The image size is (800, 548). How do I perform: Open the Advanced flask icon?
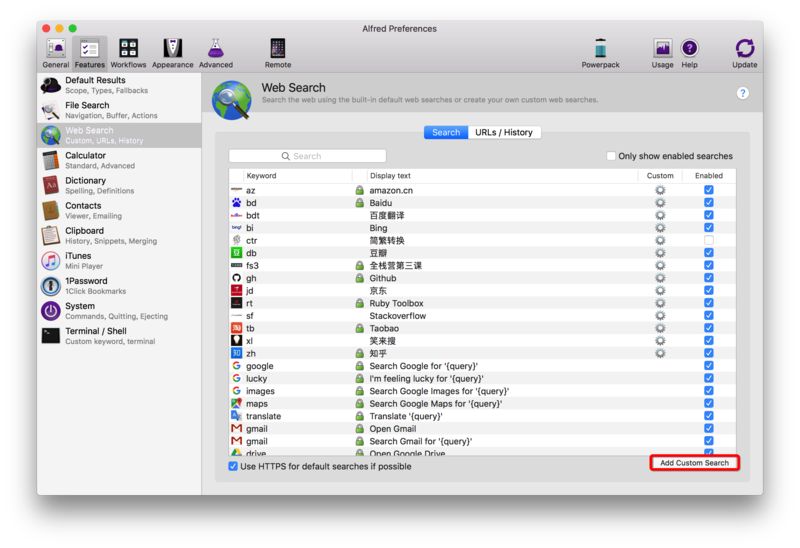(x=216, y=53)
